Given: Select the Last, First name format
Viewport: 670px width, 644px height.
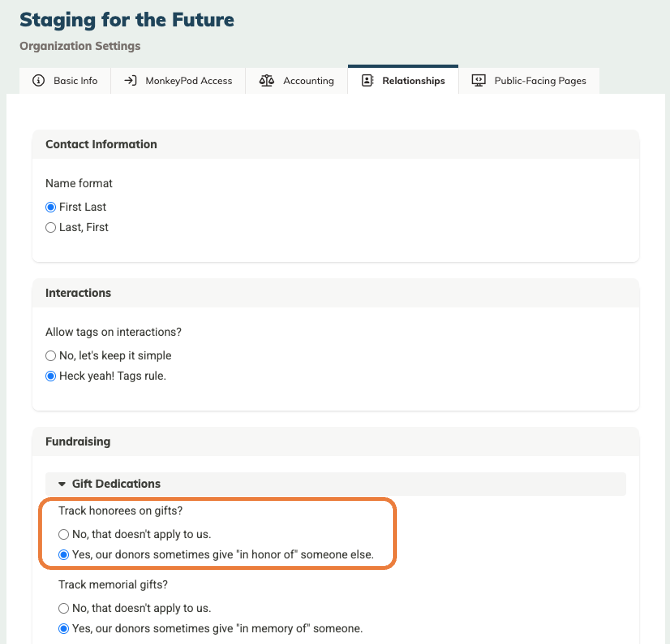Looking at the screenshot, I should 51,227.
